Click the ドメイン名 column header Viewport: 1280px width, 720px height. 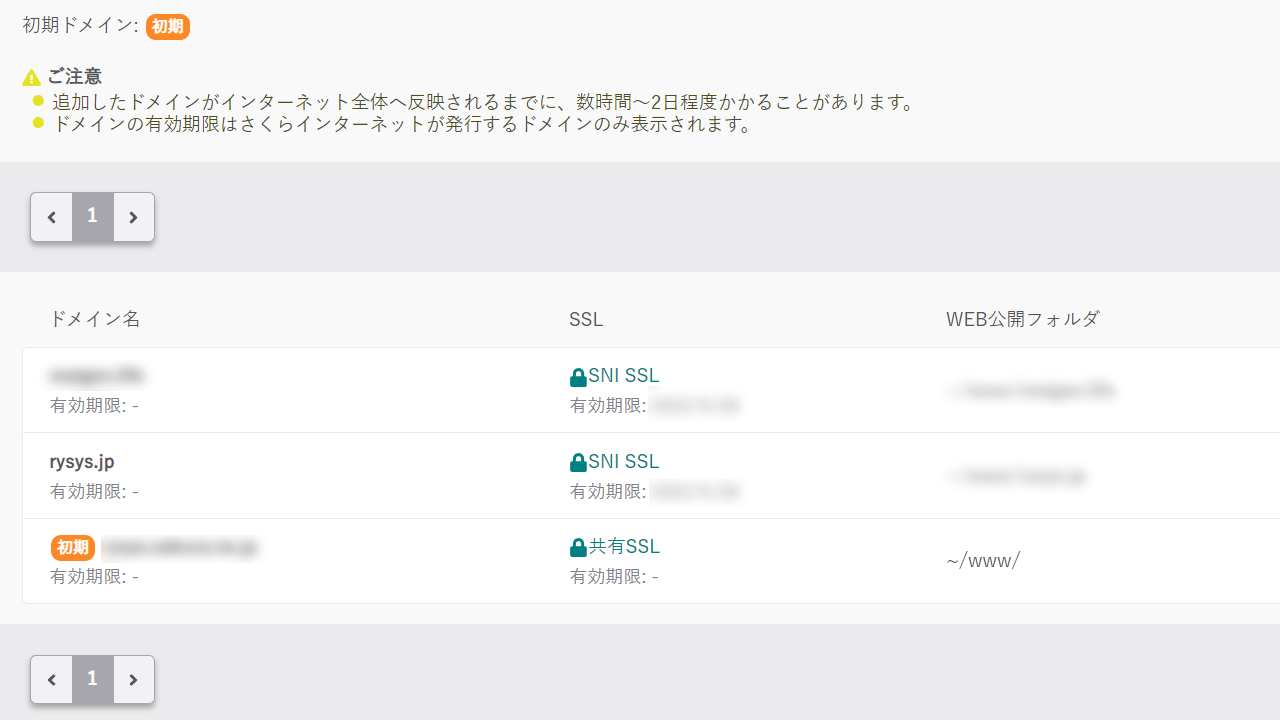(95, 319)
